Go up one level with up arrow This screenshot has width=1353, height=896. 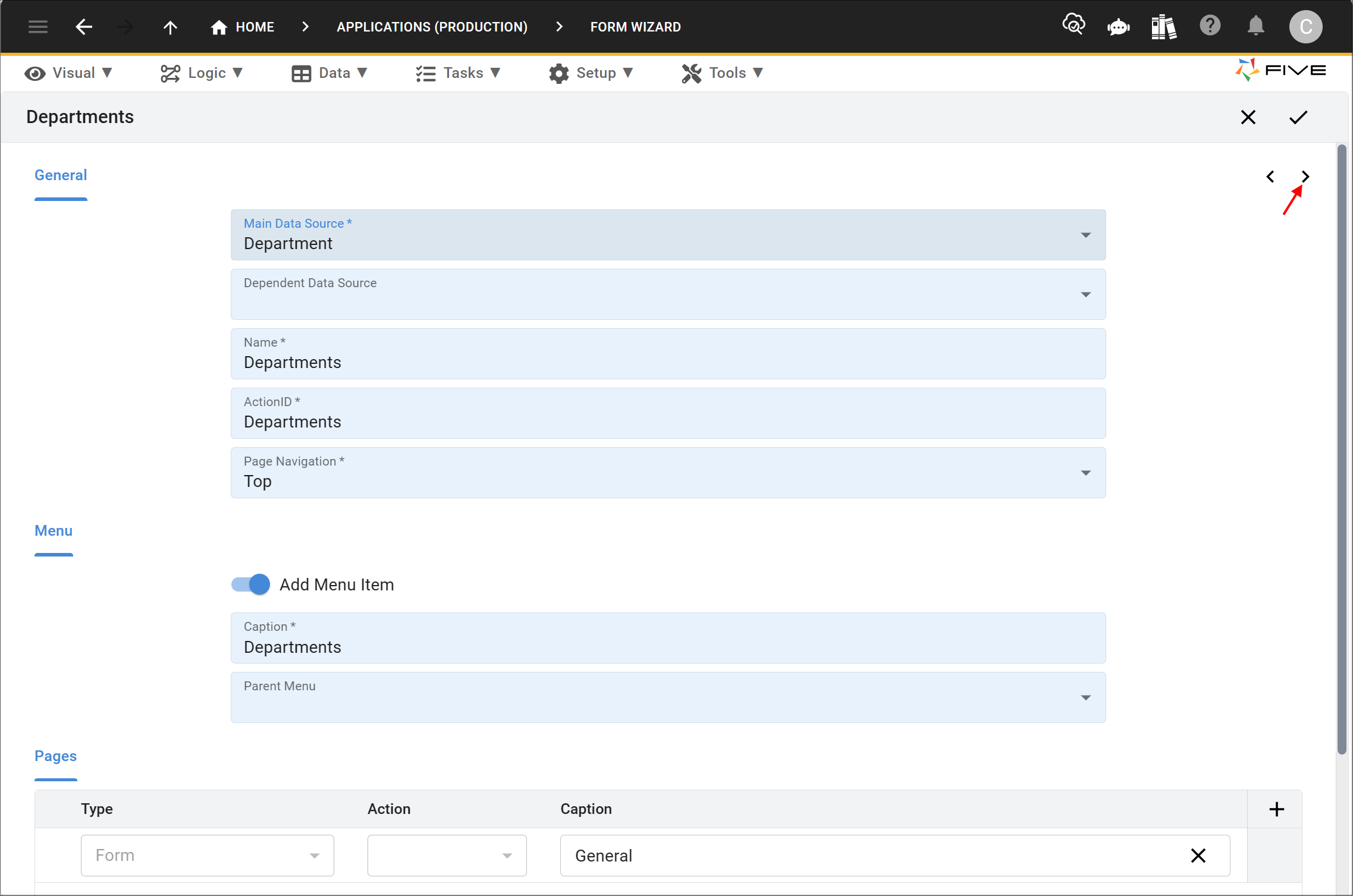coord(170,27)
